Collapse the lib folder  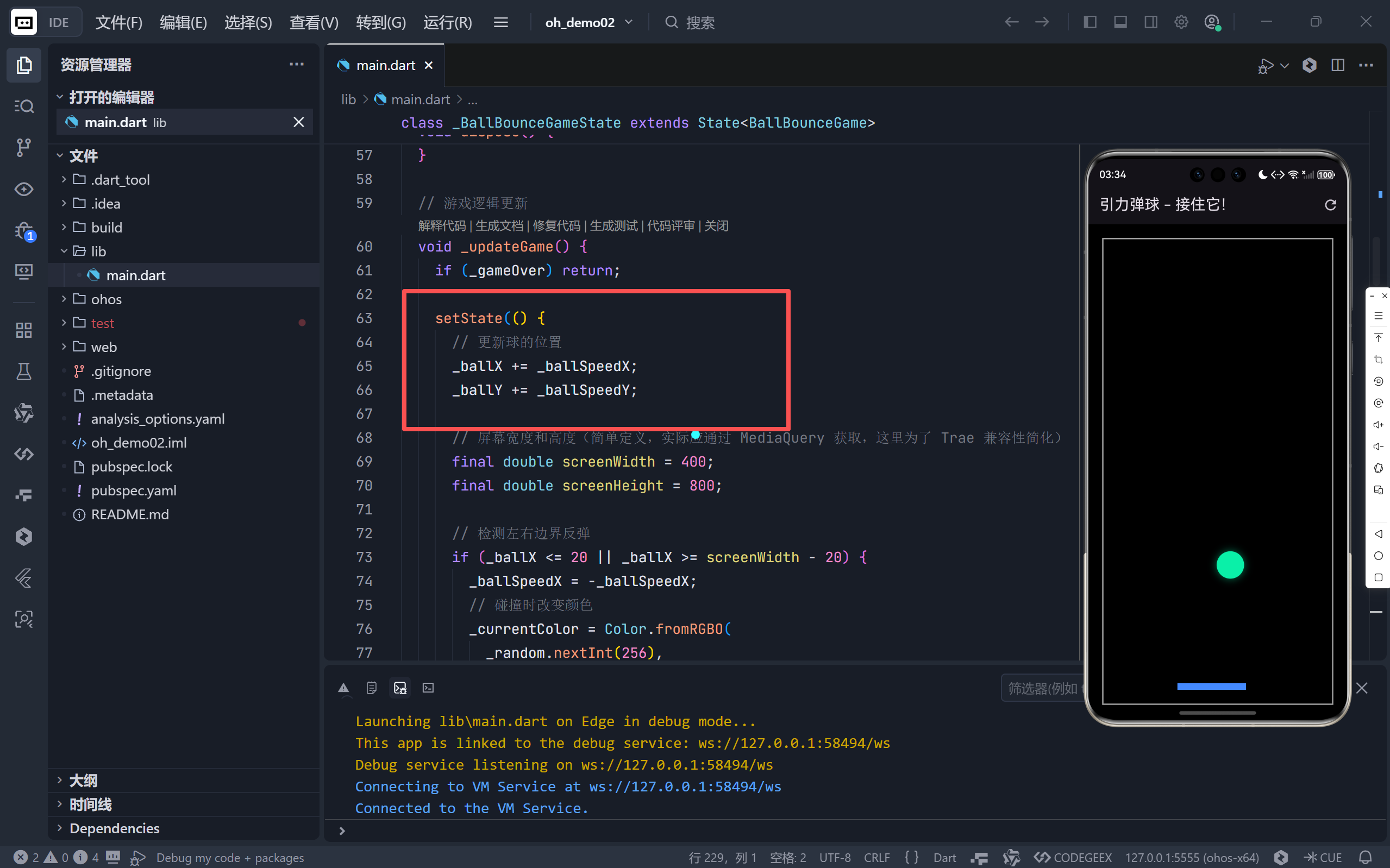(98, 251)
